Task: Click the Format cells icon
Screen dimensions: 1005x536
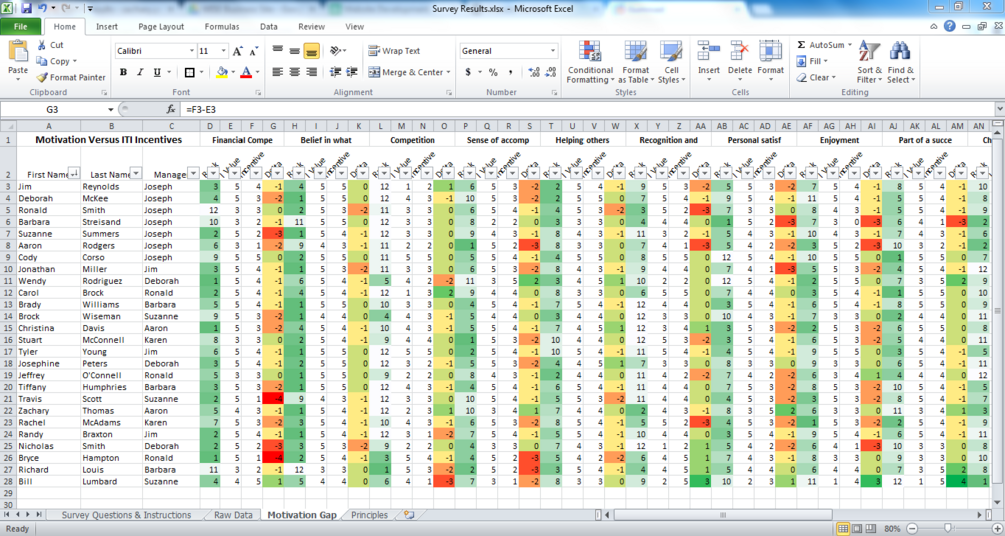Action: tap(770, 51)
